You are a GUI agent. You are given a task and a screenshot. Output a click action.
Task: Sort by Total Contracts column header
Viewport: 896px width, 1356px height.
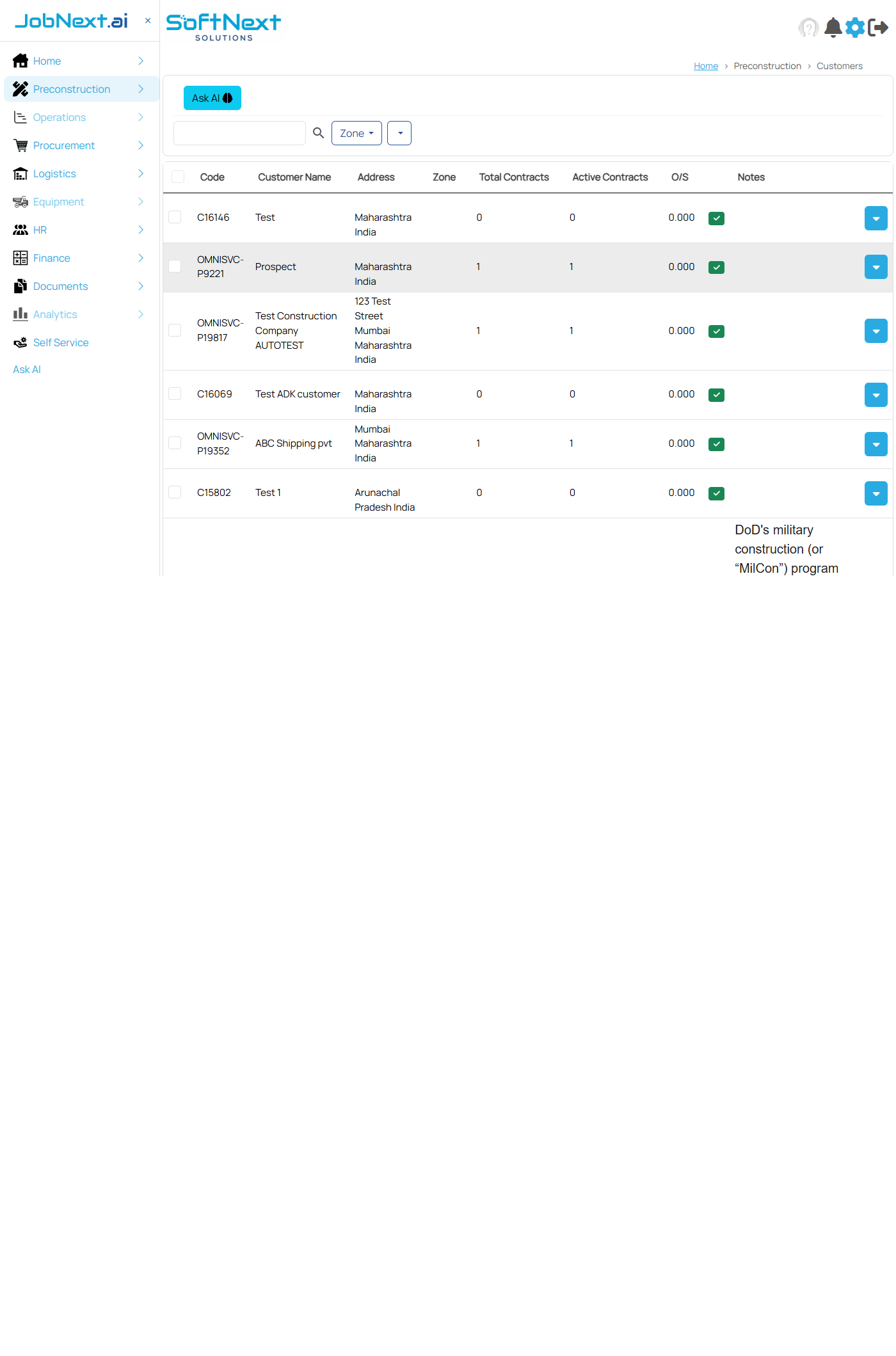pyautogui.click(x=514, y=177)
